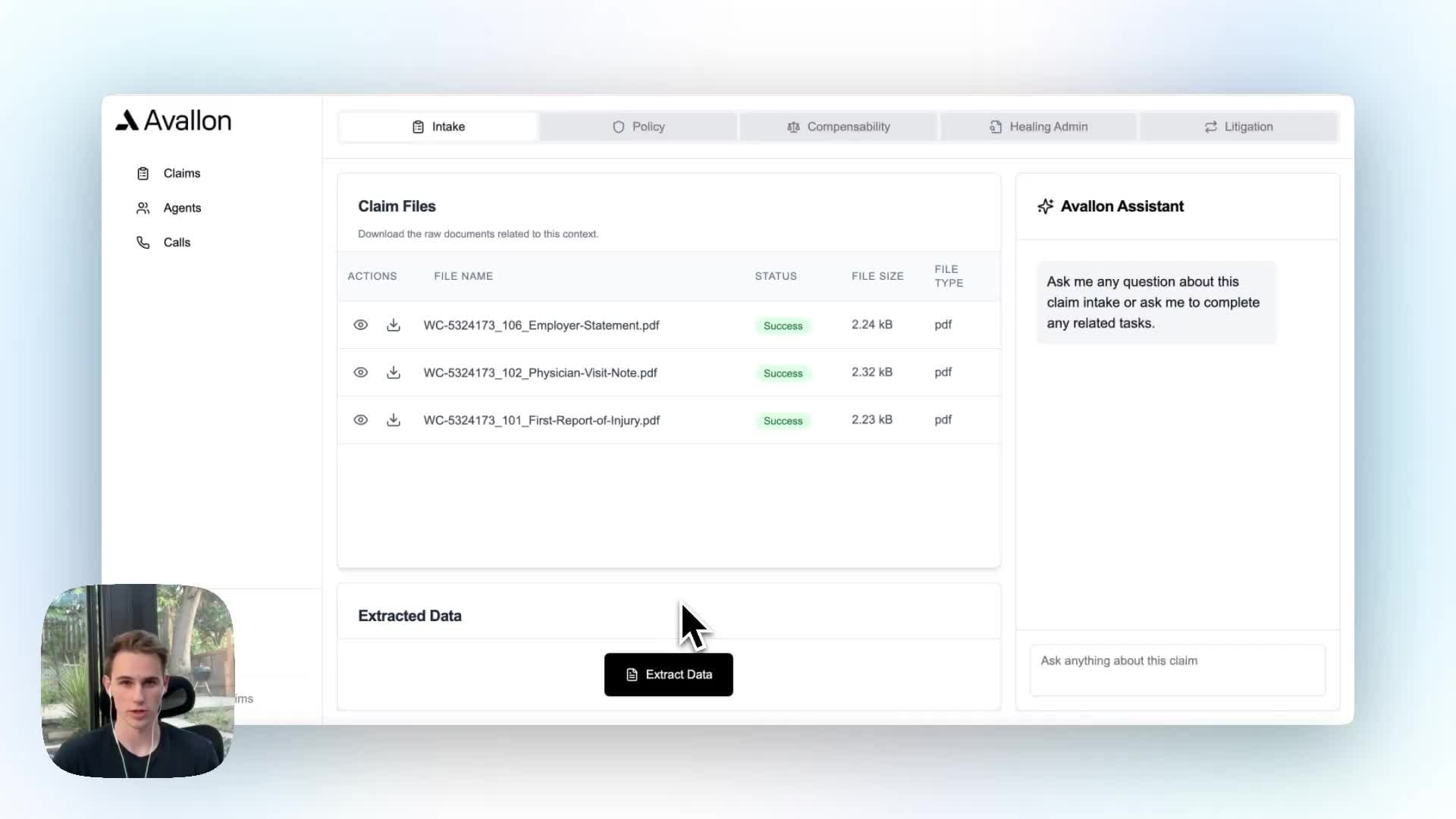This screenshot has height=819, width=1456.
Task: Click the Avallon Assistant sparkle icon
Action: pyautogui.click(x=1046, y=206)
